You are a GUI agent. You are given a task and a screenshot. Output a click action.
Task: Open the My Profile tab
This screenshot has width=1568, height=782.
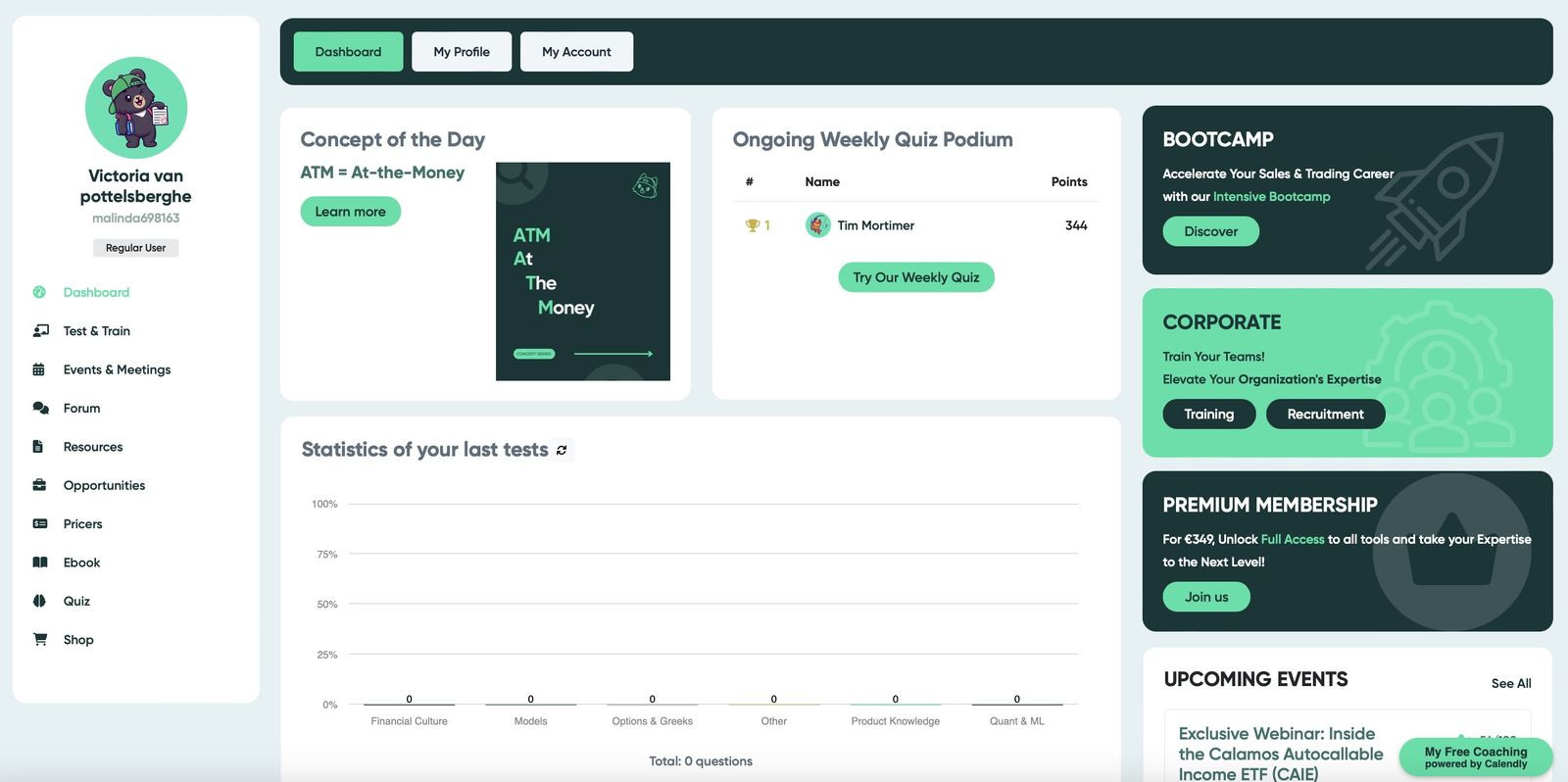[x=462, y=52]
